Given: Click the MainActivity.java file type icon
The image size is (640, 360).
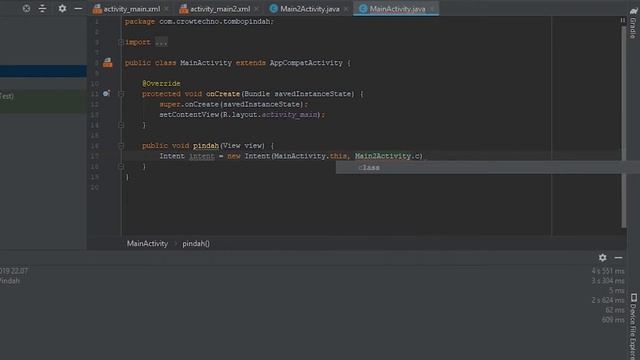Looking at the screenshot, I should point(363,9).
